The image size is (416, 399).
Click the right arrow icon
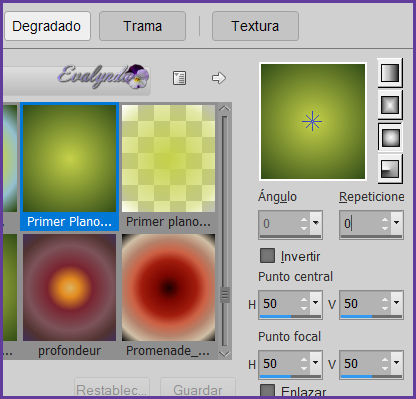[x=219, y=78]
